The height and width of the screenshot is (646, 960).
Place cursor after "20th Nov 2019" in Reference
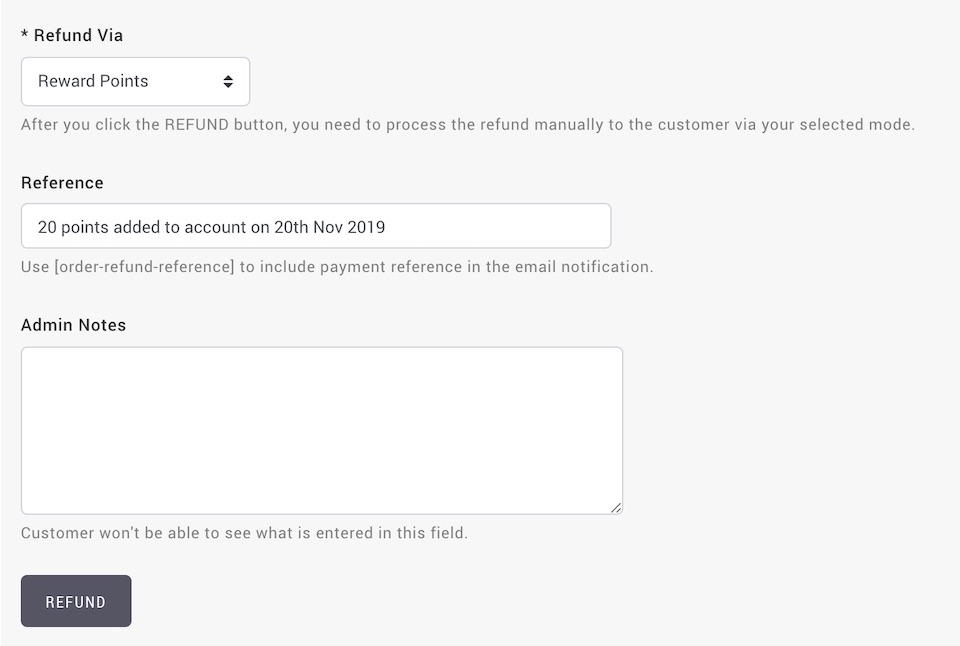(386, 227)
